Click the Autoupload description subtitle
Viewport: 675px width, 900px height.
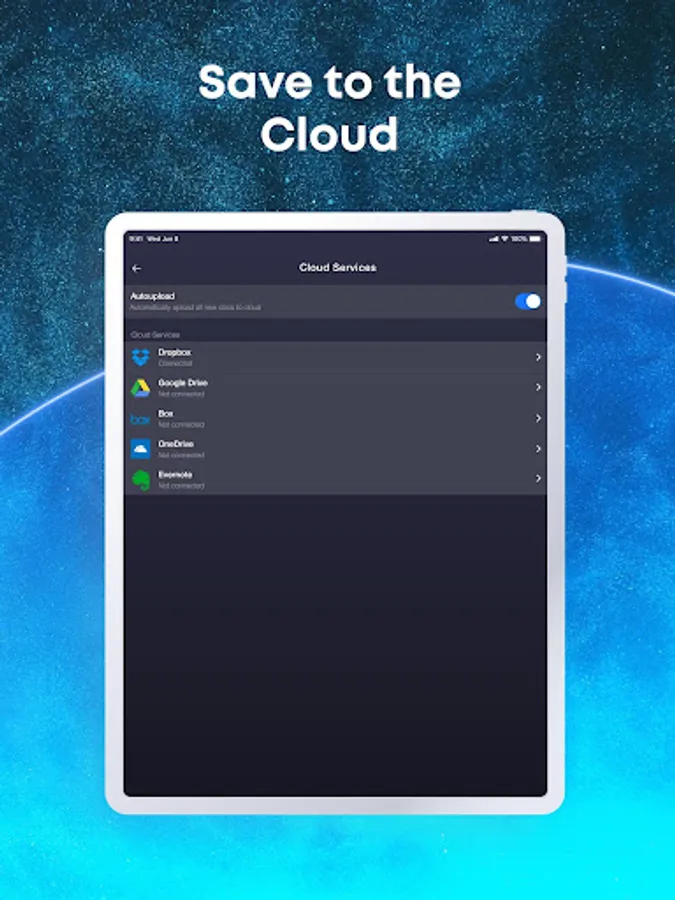[195, 308]
